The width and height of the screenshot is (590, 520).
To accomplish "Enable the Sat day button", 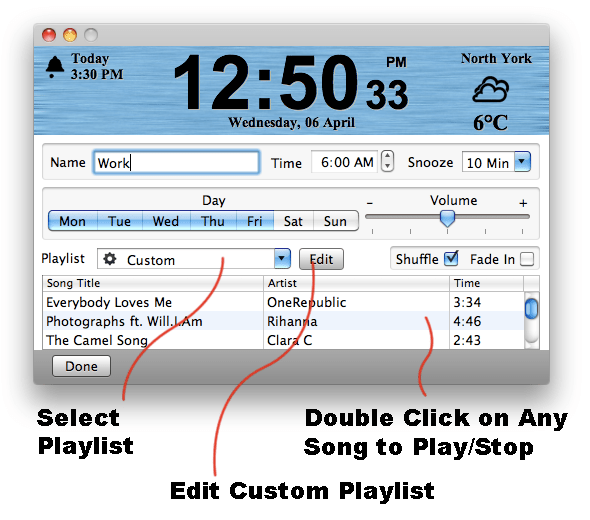I will point(293,221).
